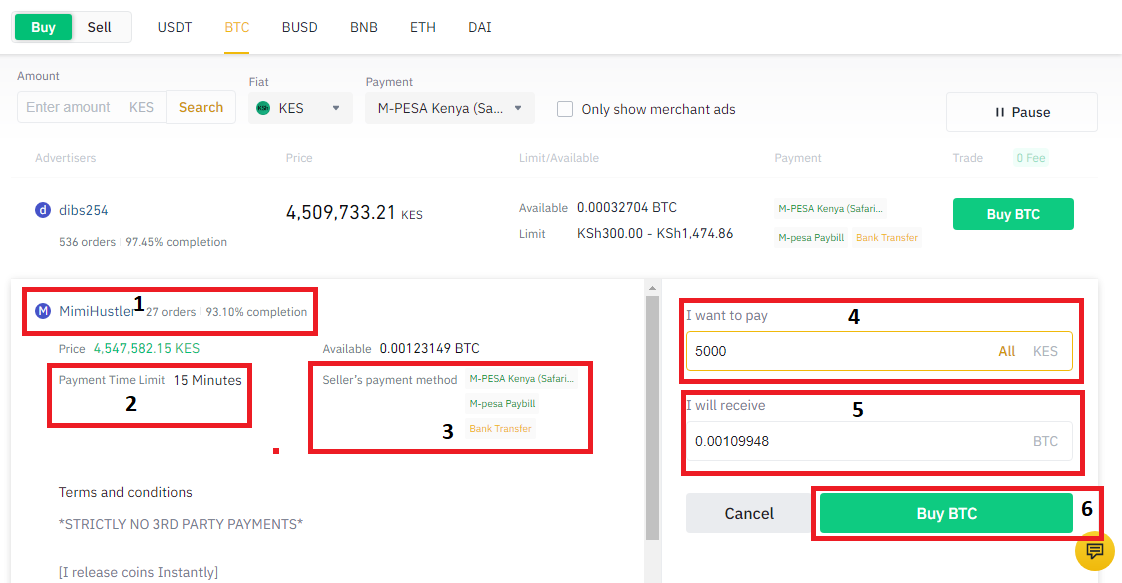
Task: Open the KES fiat dropdown
Action: [300, 108]
